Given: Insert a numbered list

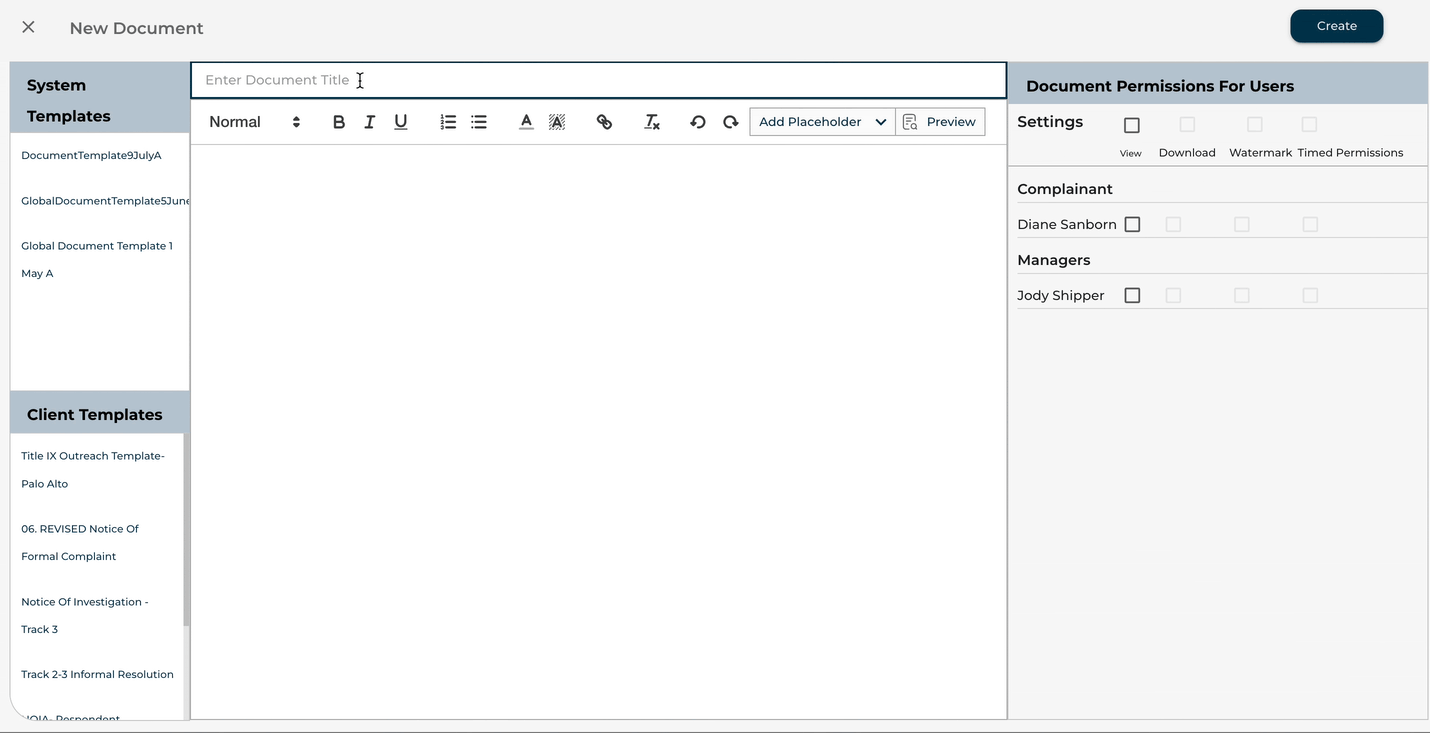Looking at the screenshot, I should [448, 122].
